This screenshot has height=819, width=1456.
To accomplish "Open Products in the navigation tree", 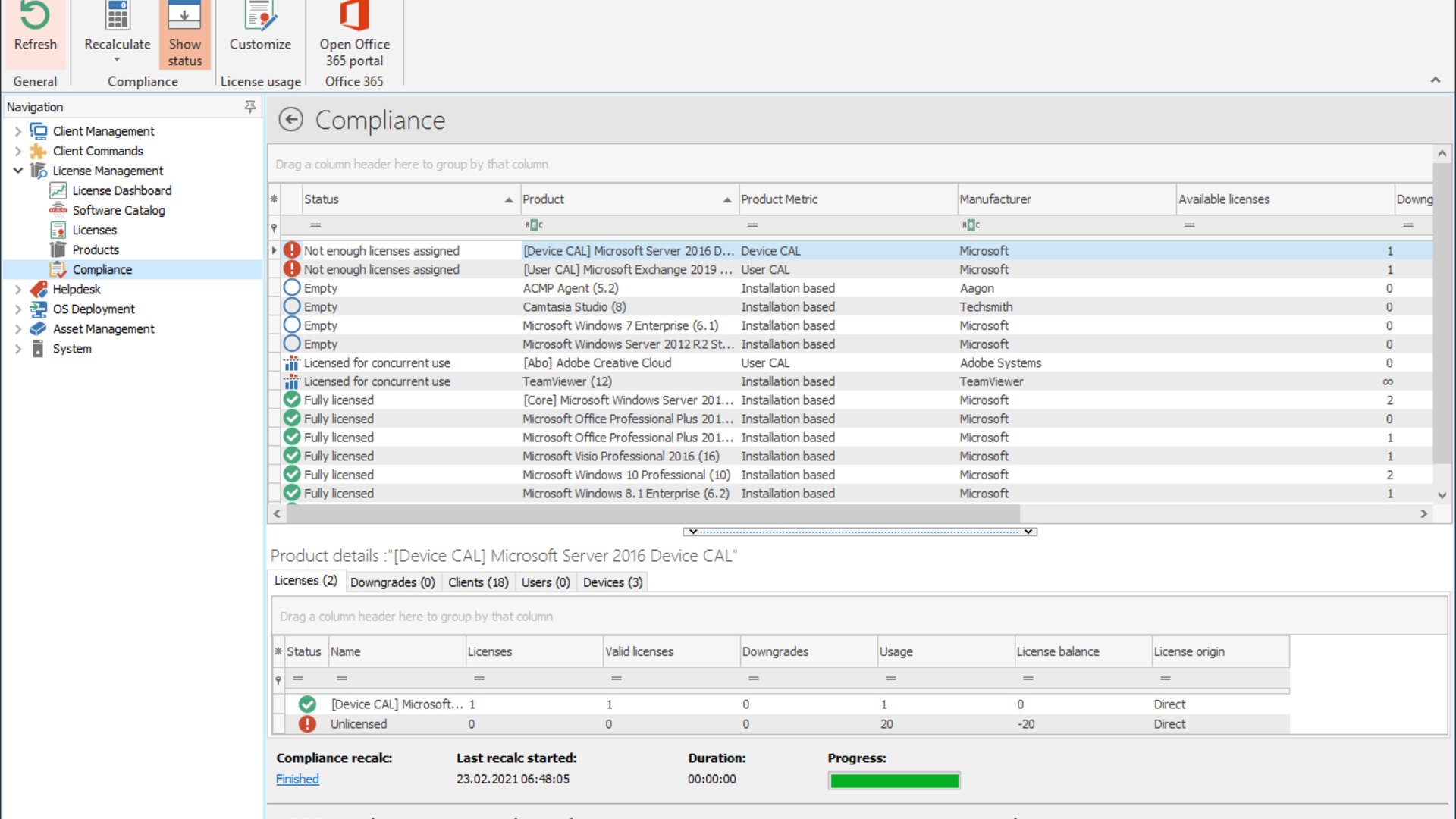I will click(96, 249).
